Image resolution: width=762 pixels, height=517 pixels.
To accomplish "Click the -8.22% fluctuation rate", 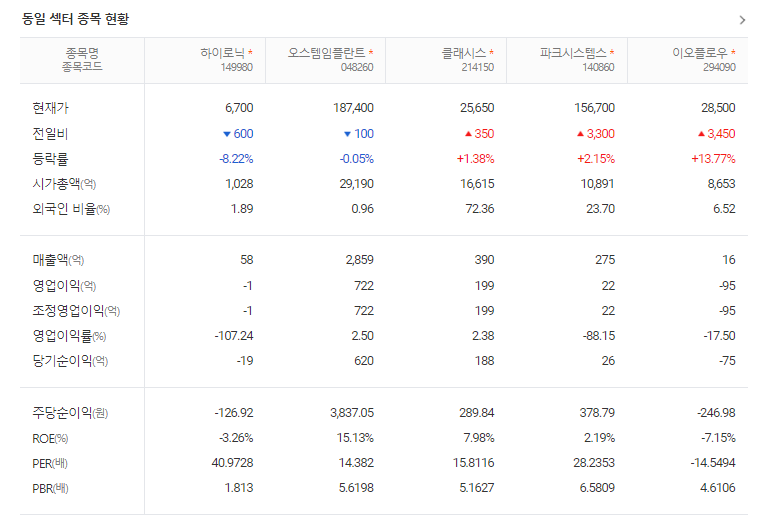I will pyautogui.click(x=236, y=159).
